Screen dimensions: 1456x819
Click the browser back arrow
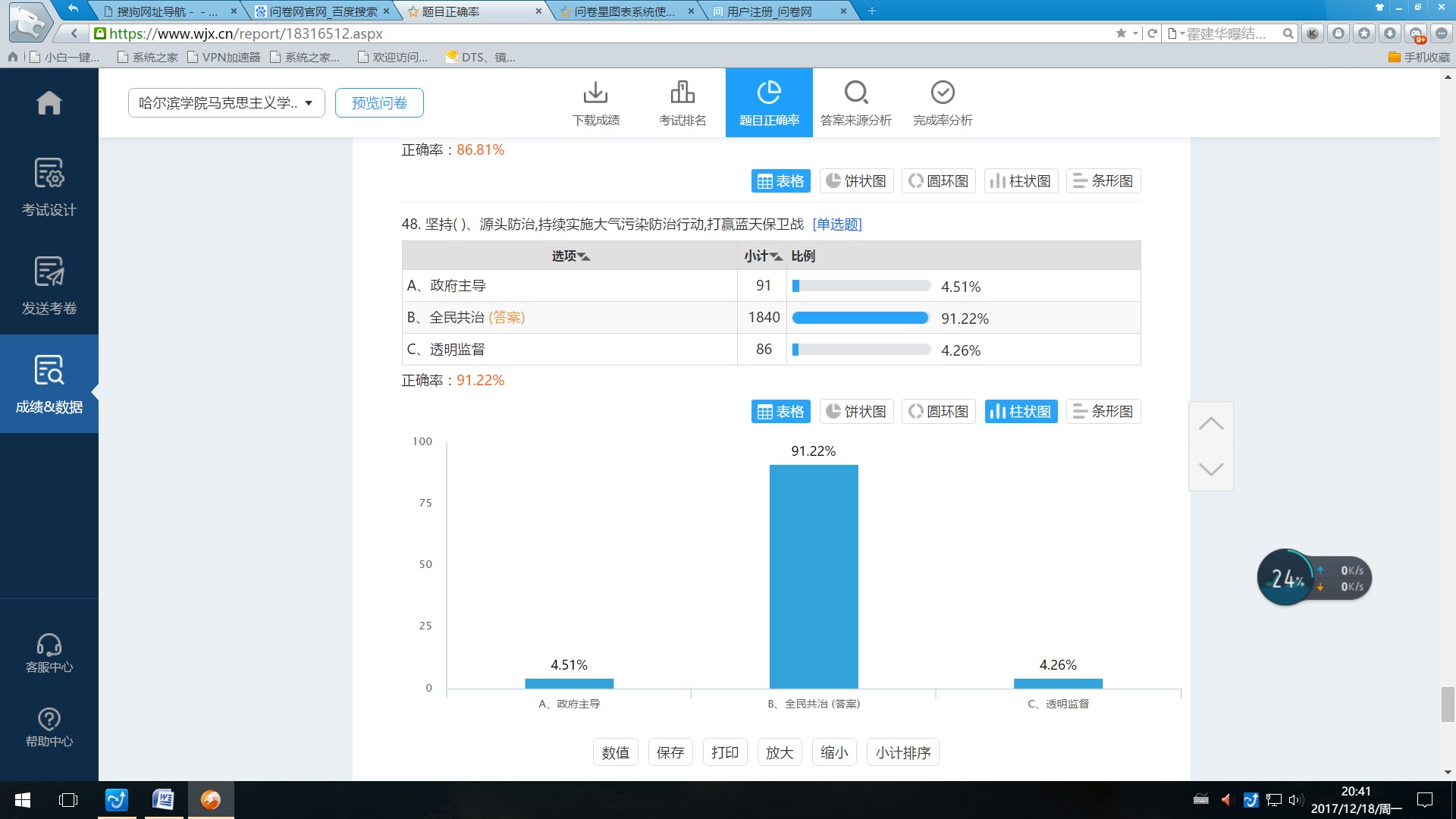tap(74, 33)
